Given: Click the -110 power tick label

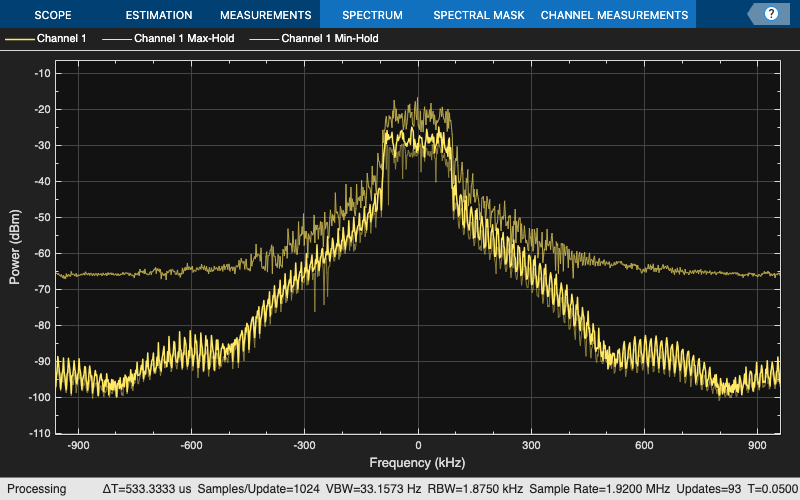Looking at the screenshot, I should coord(40,434).
